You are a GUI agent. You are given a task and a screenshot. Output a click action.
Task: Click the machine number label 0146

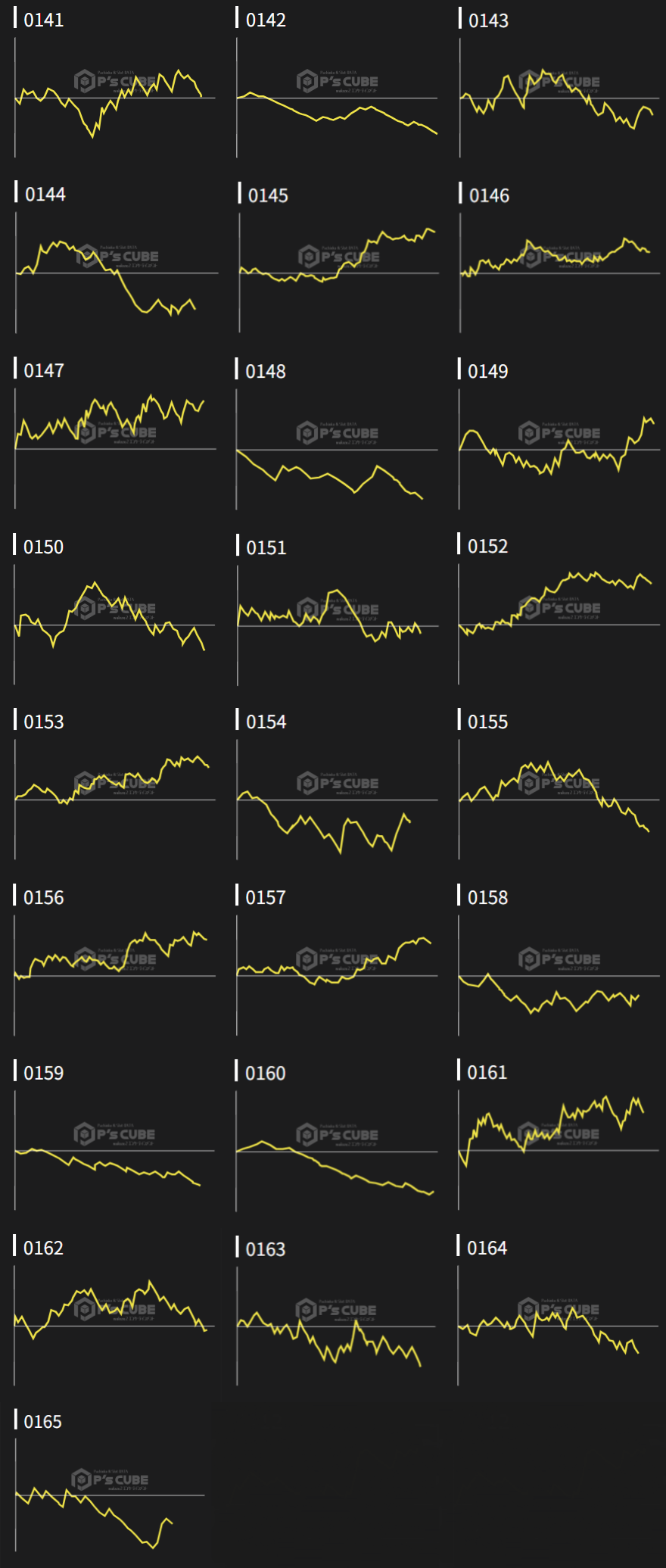pyautogui.click(x=489, y=195)
